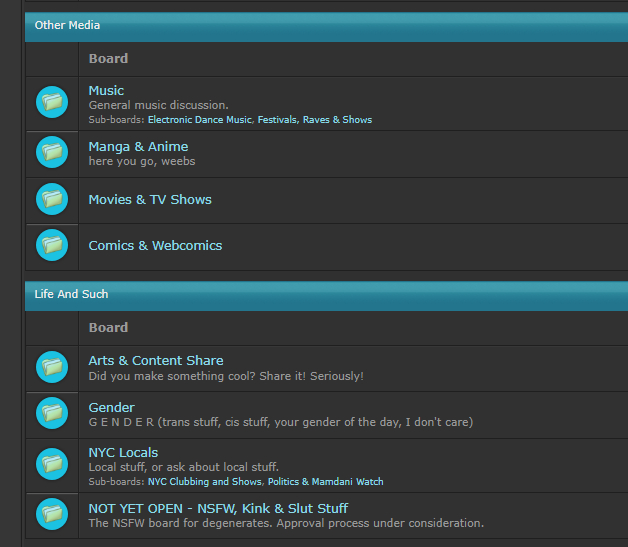Open the Music board
The image size is (628, 547).
pyautogui.click(x=106, y=91)
